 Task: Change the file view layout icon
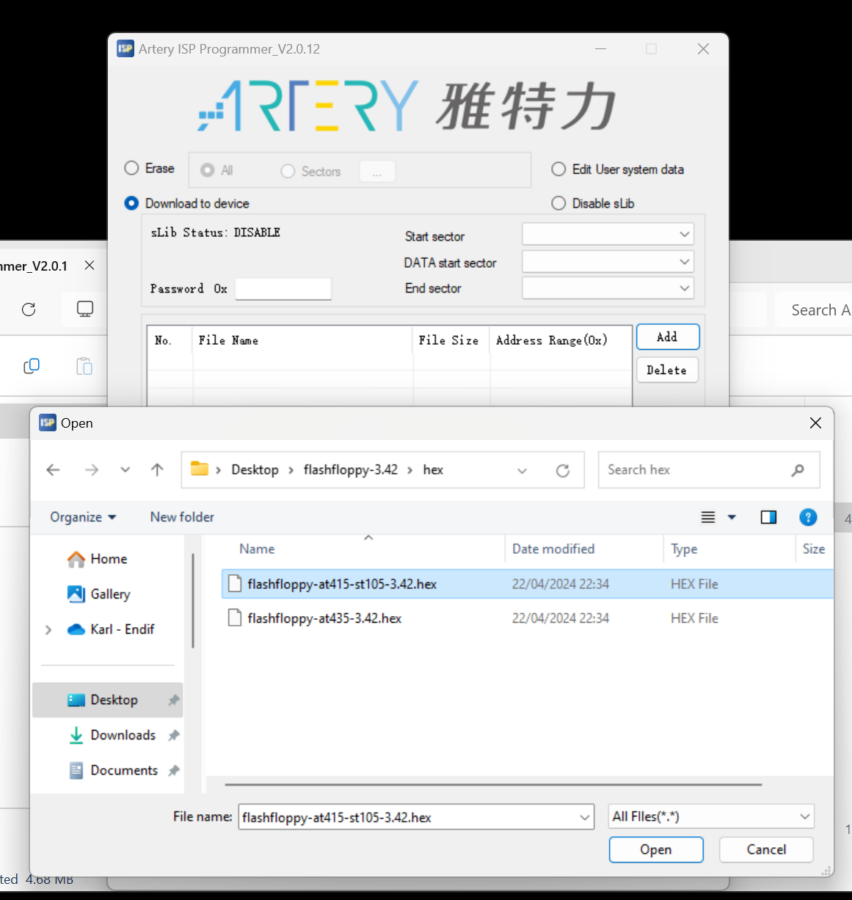pyautogui.click(x=708, y=517)
